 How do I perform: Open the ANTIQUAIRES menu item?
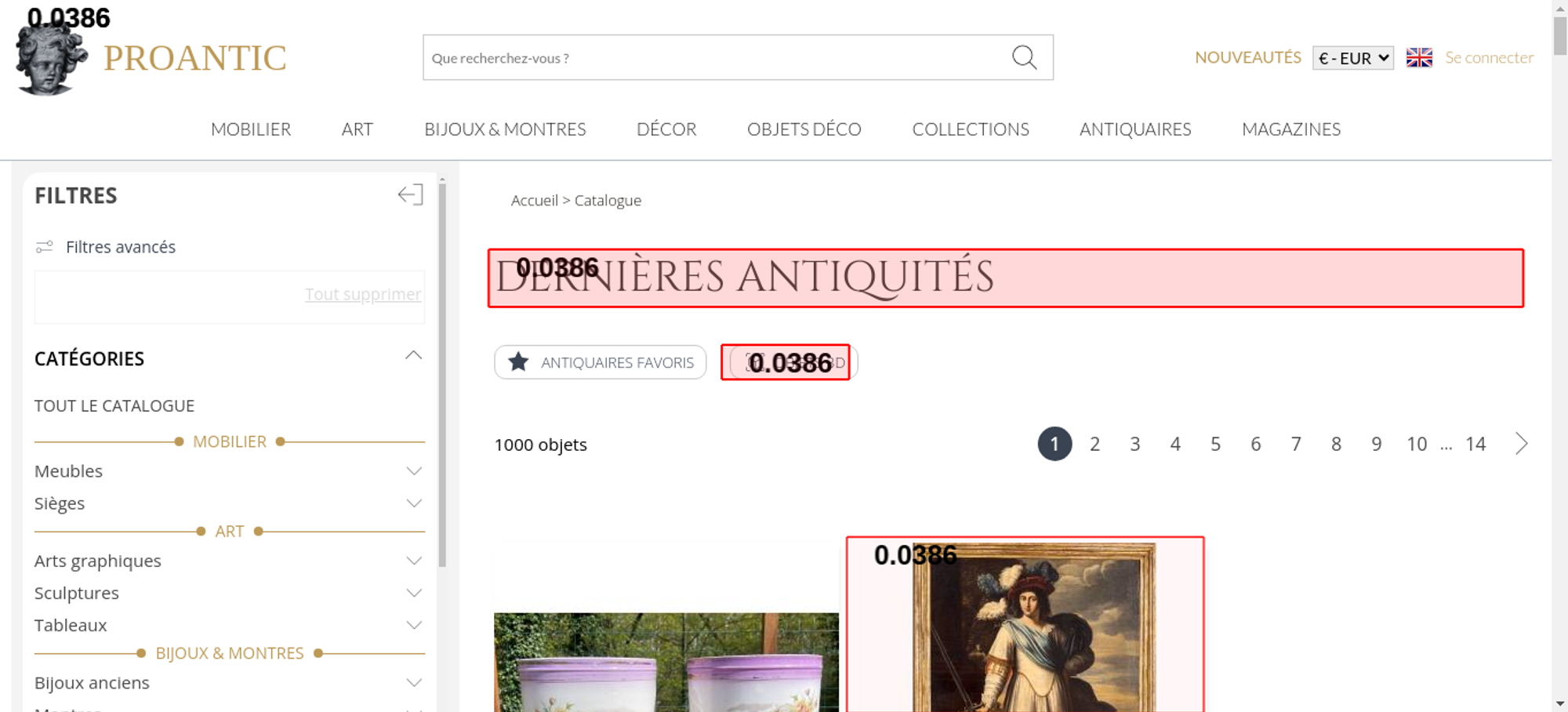coord(1134,129)
